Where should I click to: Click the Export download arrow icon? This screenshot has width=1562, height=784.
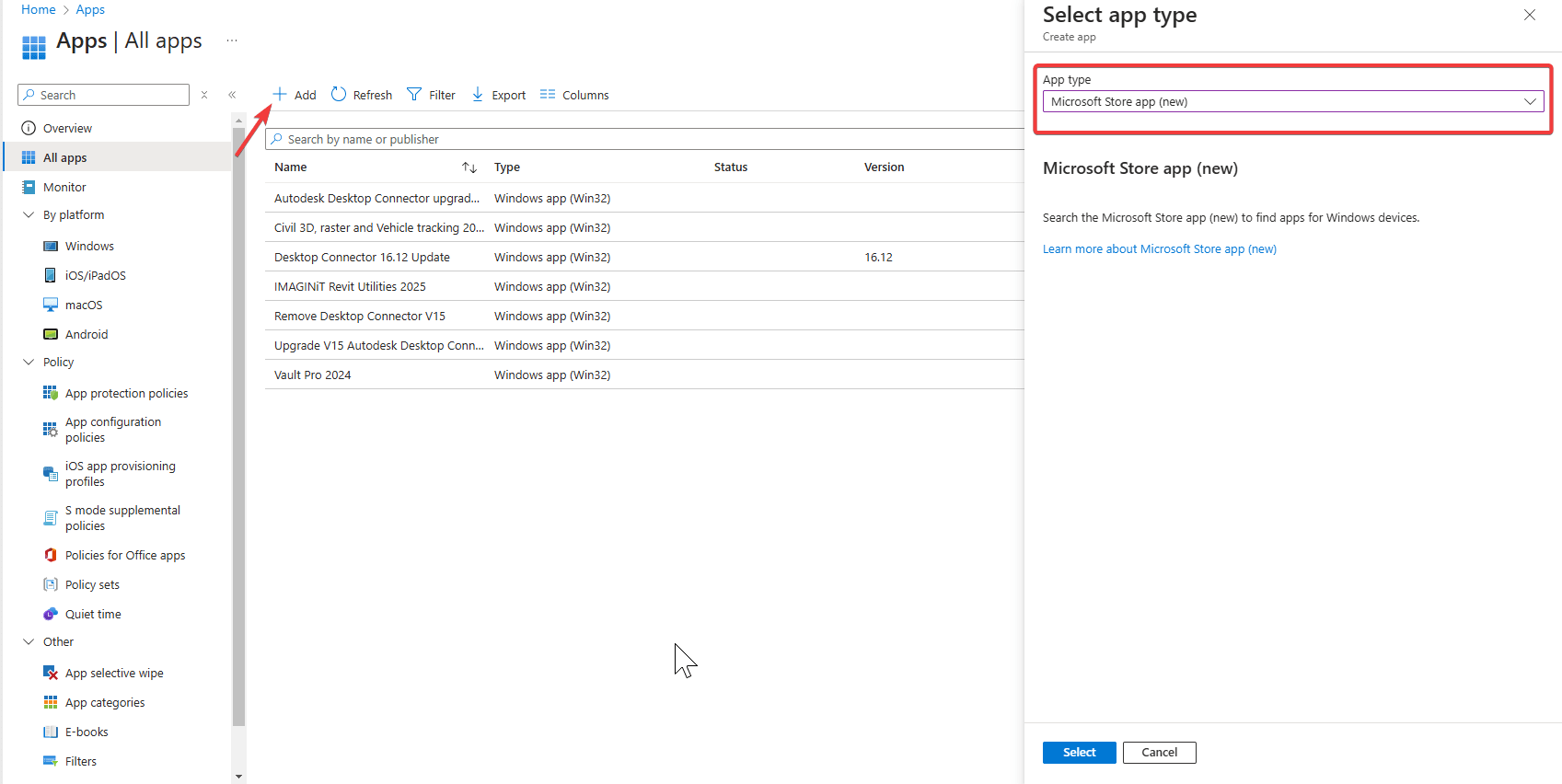[478, 94]
